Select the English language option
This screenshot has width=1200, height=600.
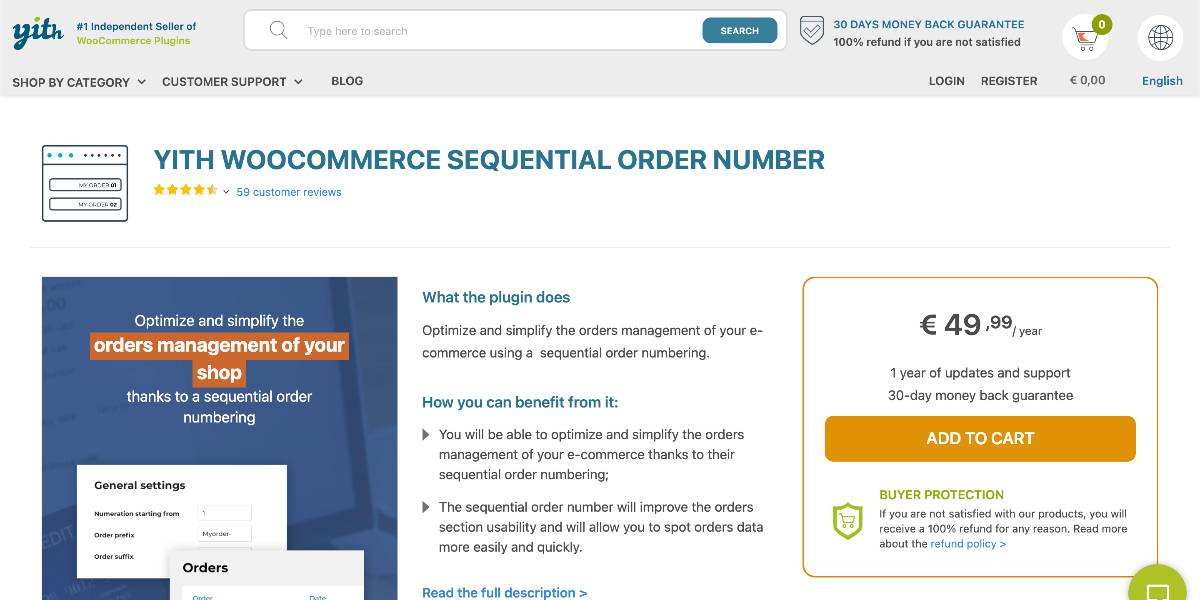(1162, 81)
